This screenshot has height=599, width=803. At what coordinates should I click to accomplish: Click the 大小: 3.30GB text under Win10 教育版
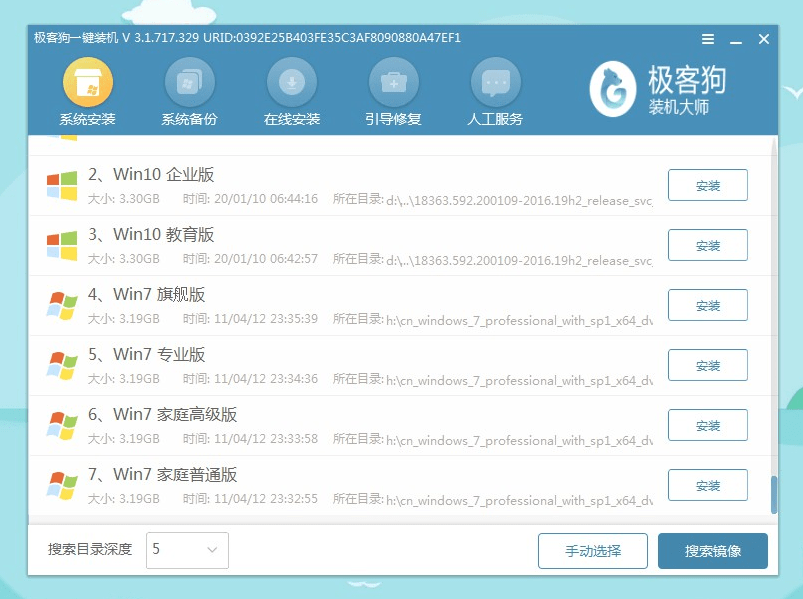click(123, 259)
